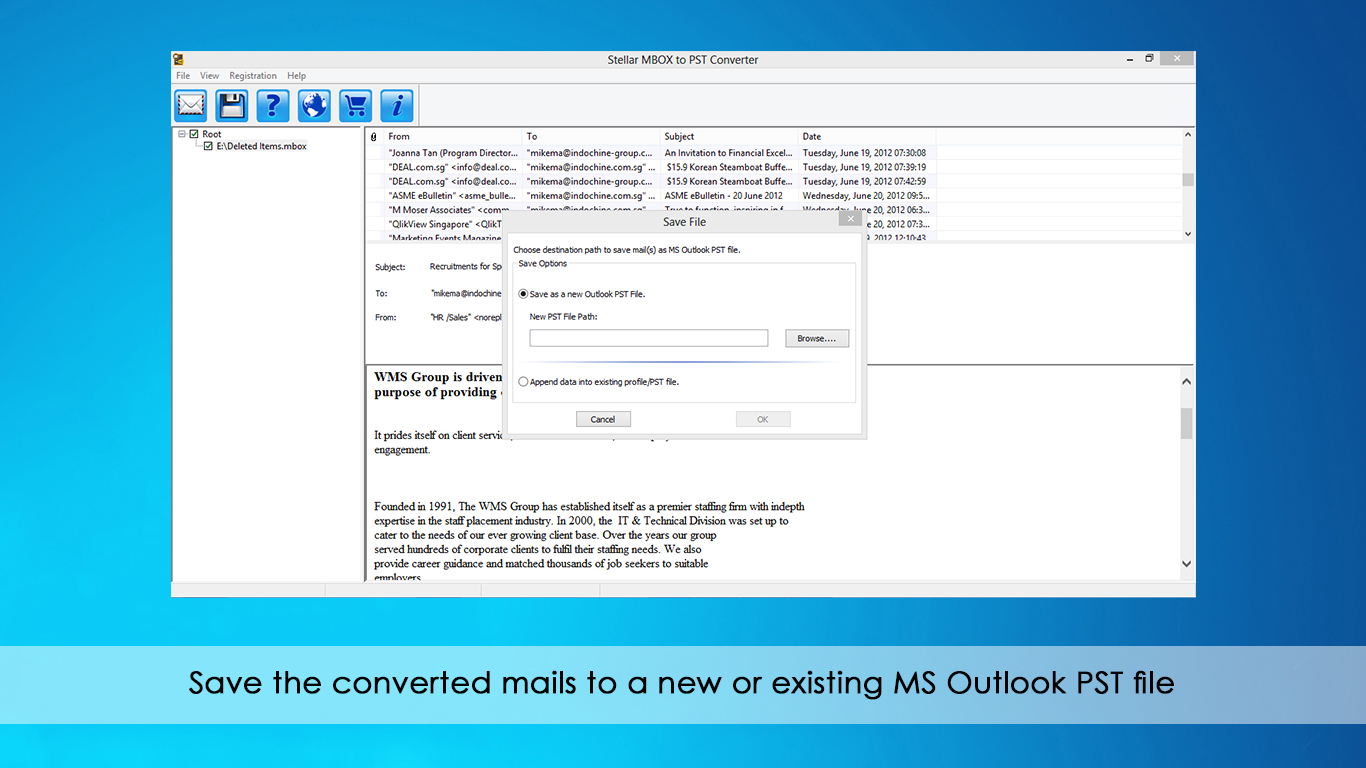Click the attachment column header icon
Image resolution: width=1366 pixels, height=768 pixels.
click(x=374, y=136)
